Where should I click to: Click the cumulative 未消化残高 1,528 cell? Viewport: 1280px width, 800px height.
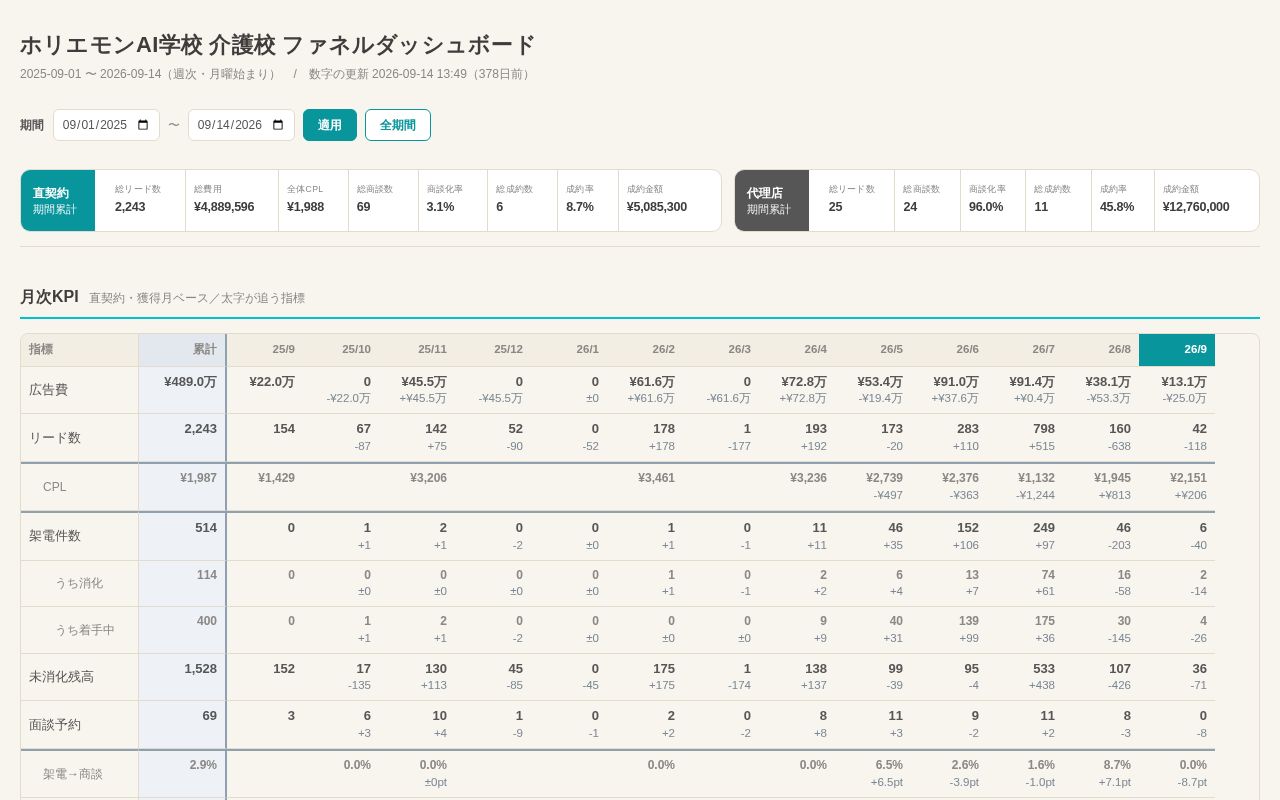(x=182, y=677)
